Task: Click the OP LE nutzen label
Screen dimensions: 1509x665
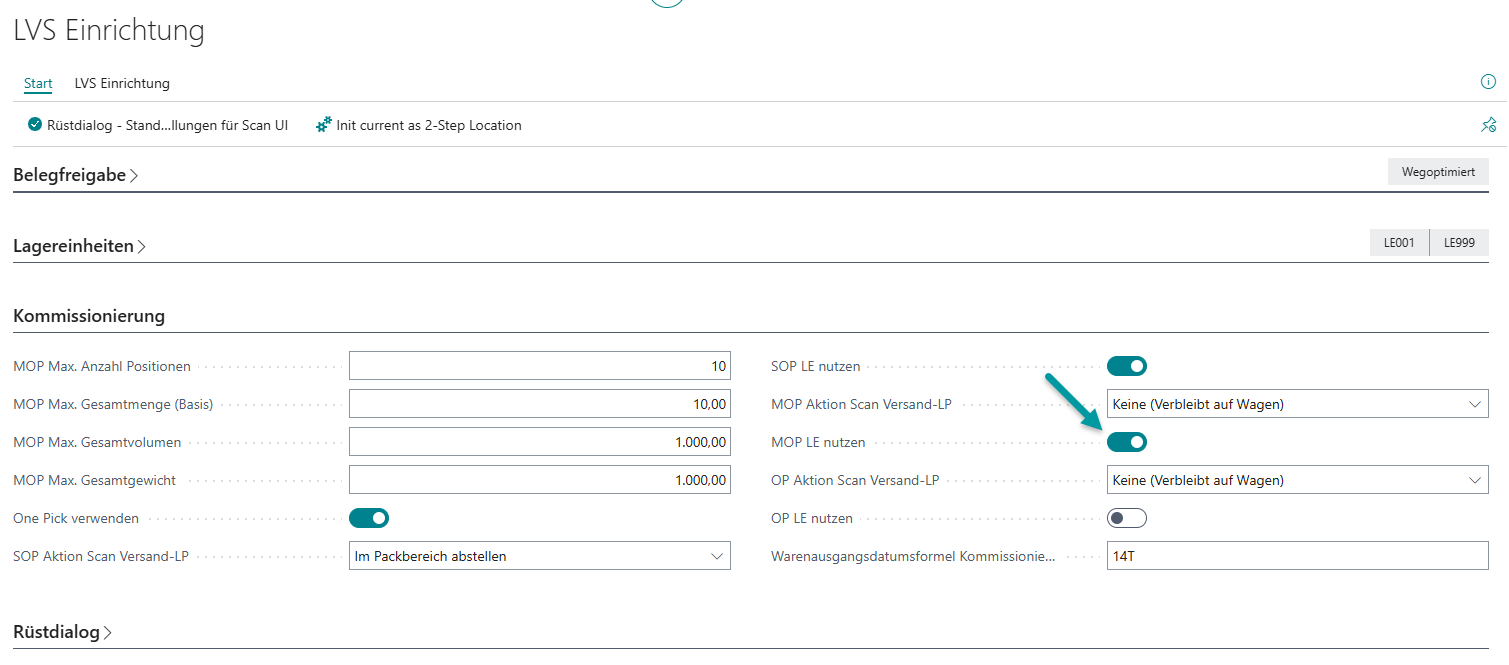Action: point(812,518)
